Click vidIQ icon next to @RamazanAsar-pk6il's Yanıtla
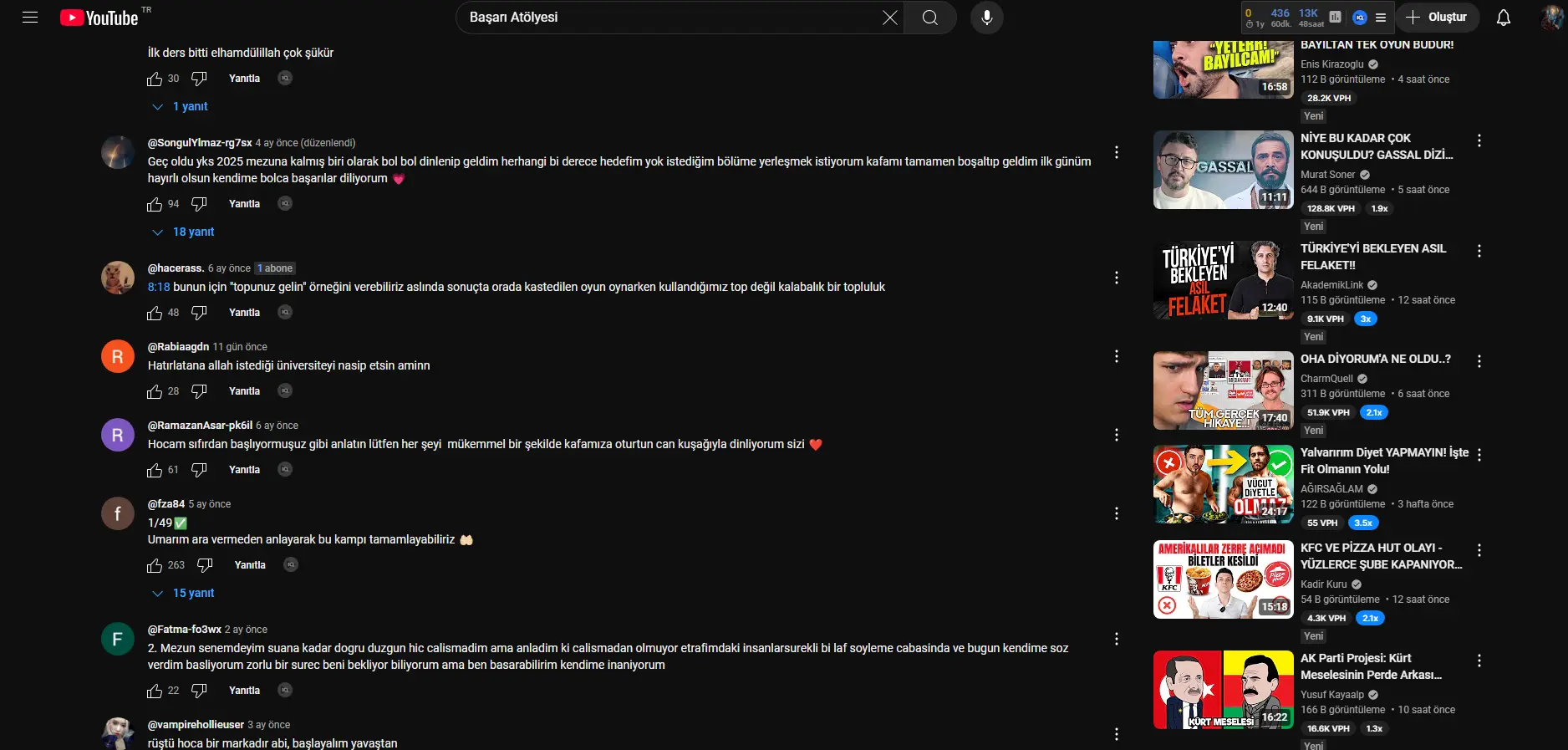The image size is (1568, 750). click(x=285, y=470)
